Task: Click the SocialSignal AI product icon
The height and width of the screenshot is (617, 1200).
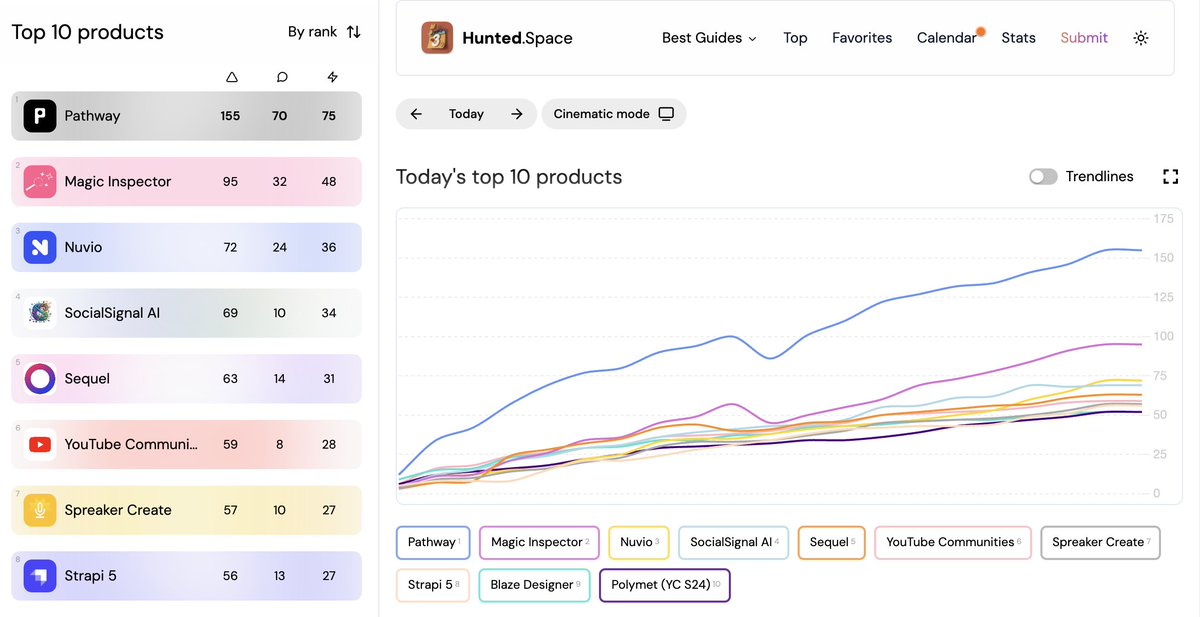Action: pos(40,313)
